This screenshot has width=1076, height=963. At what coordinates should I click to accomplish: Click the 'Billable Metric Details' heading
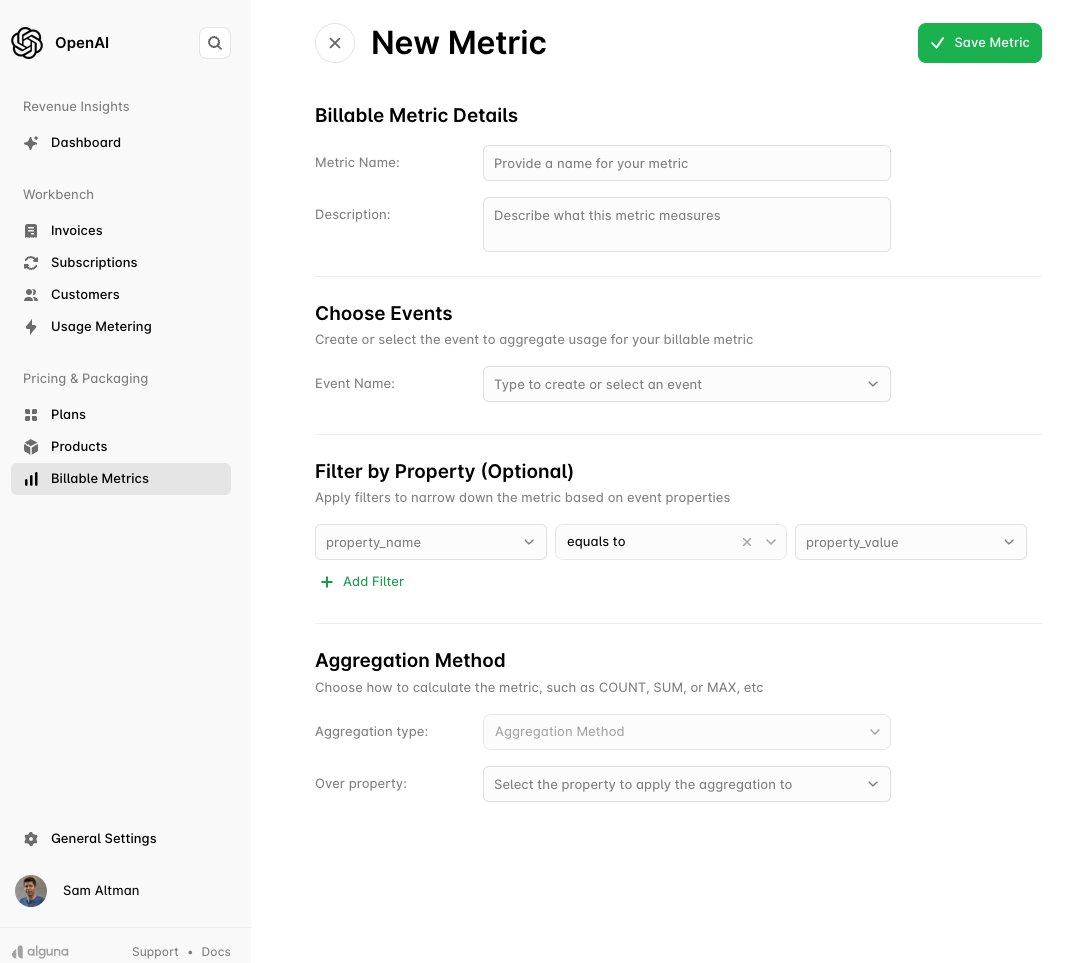pos(416,115)
